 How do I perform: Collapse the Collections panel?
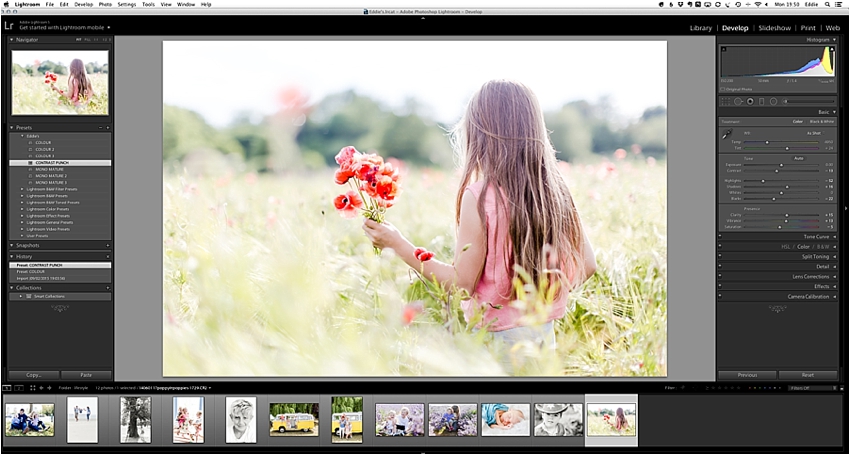coord(11,288)
